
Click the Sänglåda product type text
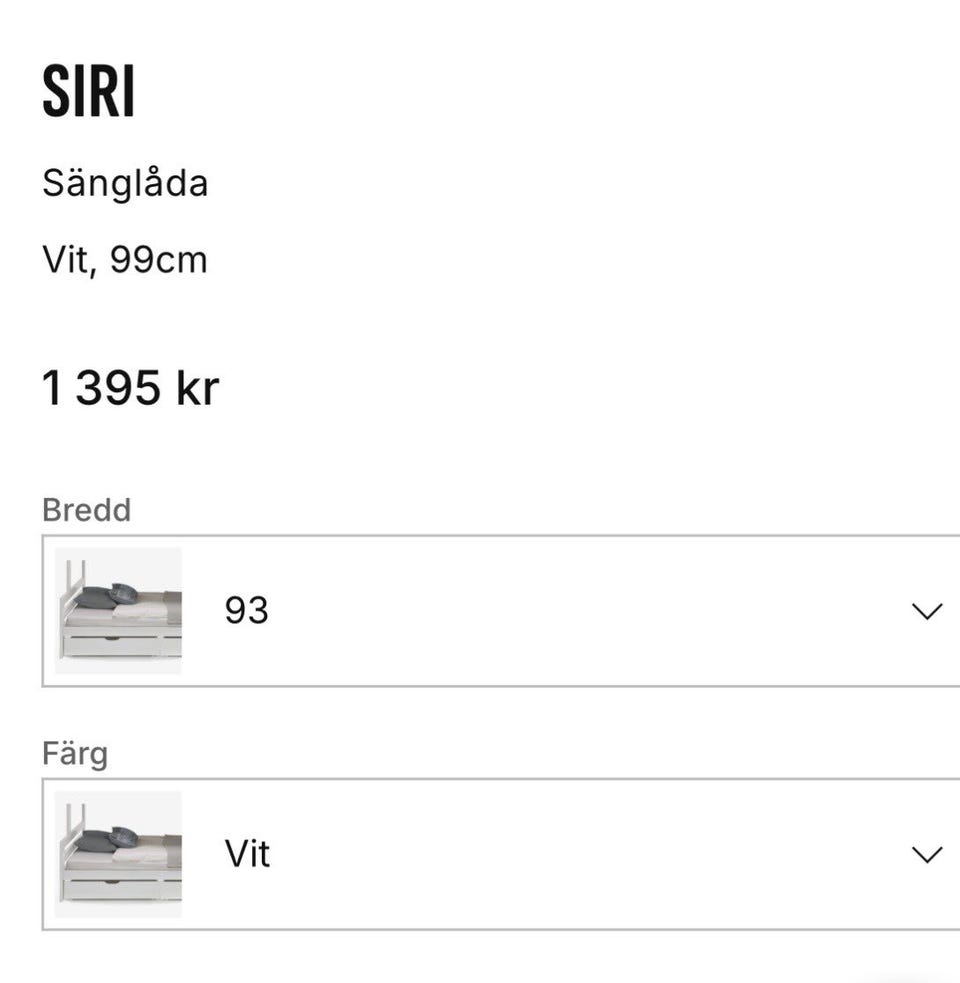pos(125,183)
